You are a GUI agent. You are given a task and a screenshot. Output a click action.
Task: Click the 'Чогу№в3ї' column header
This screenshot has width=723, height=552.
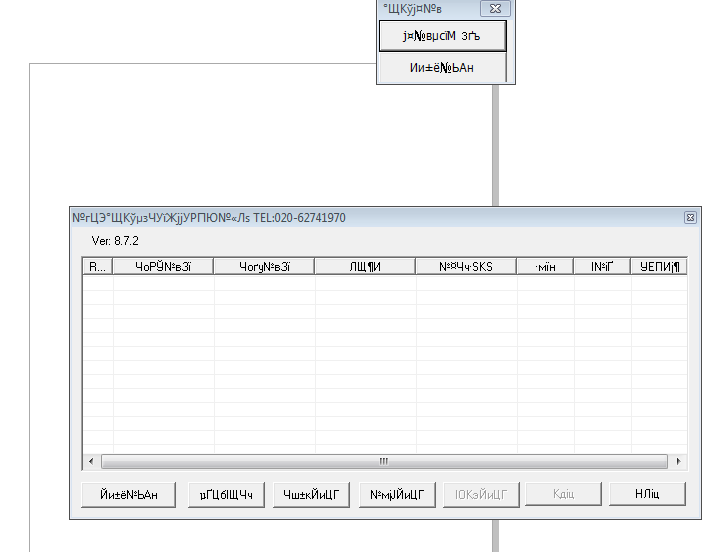pos(264,266)
